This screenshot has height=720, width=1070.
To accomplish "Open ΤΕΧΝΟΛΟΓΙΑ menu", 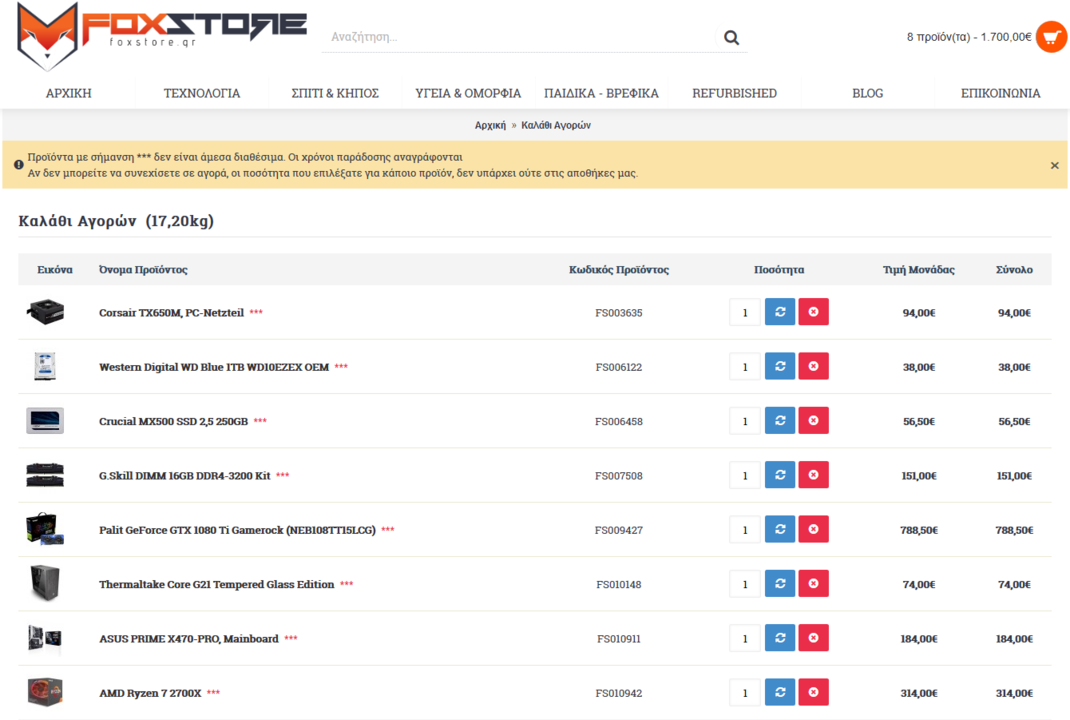I will 202,93.
